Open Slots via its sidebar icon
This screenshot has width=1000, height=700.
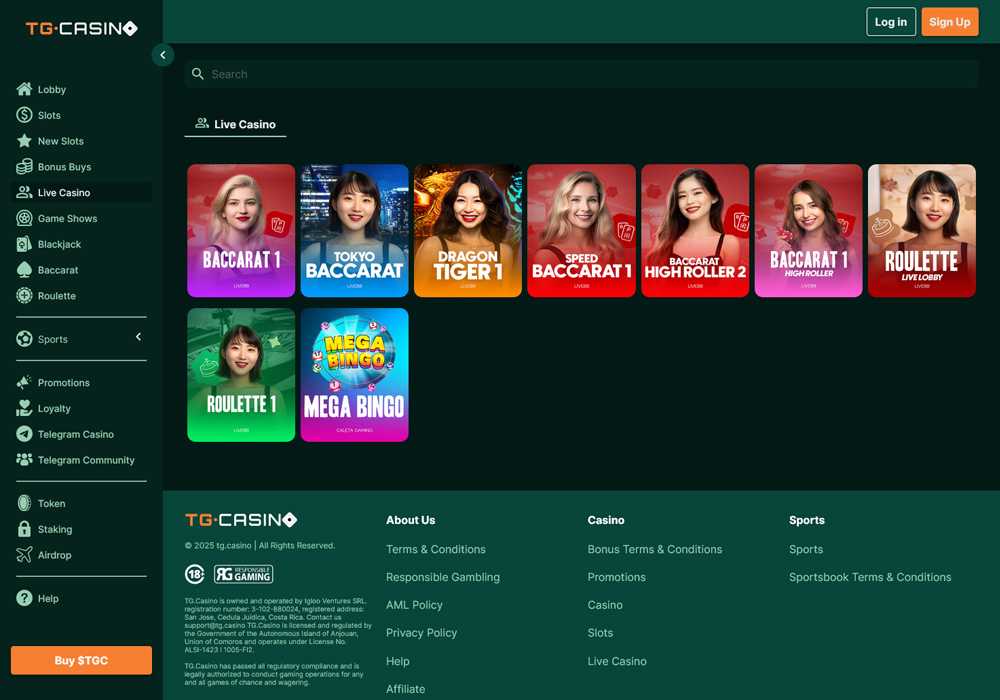22,115
